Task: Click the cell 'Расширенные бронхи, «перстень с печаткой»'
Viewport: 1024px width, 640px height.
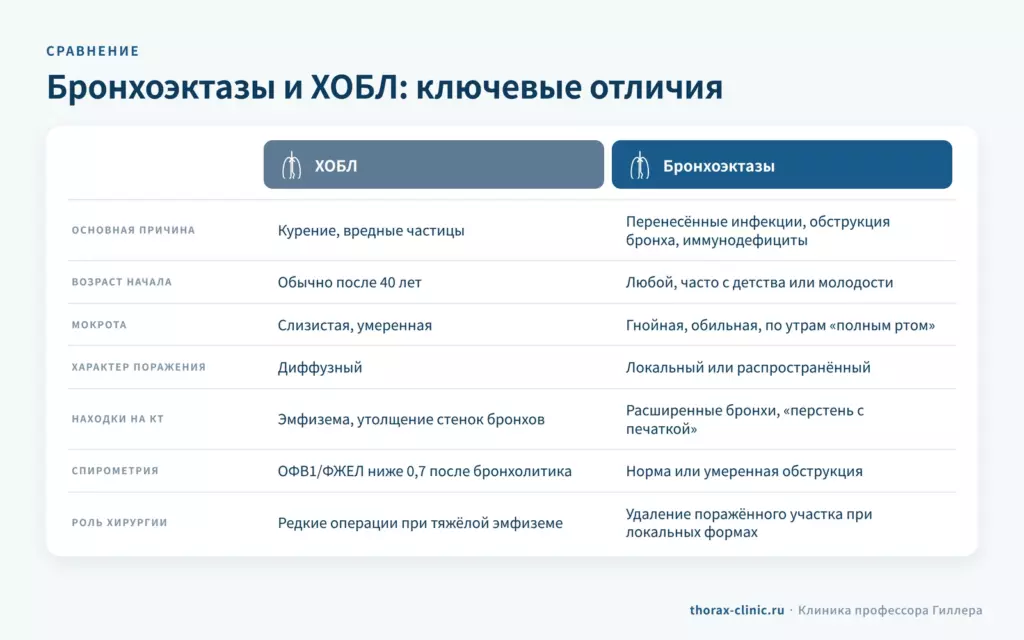Action: pyautogui.click(x=744, y=419)
